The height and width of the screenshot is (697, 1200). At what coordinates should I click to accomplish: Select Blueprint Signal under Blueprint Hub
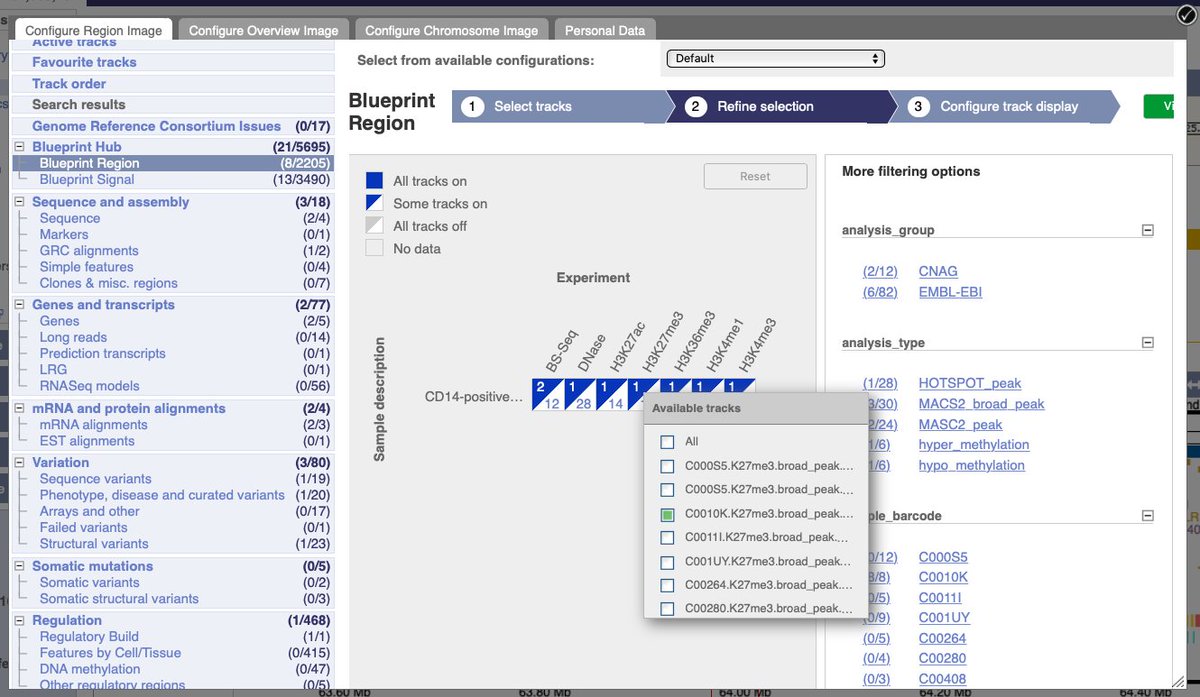(87, 180)
